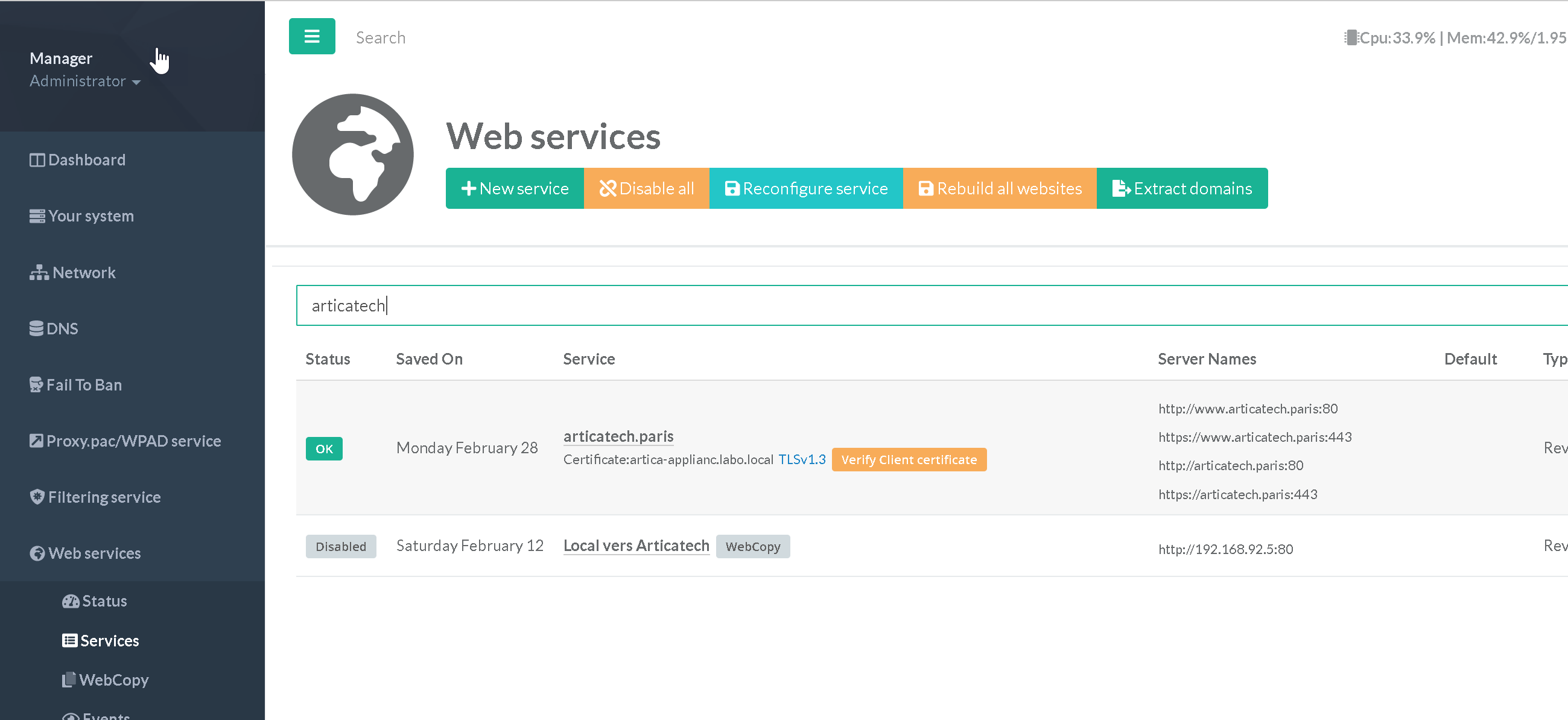
Task: Click the Fail To Ban icon
Action: pyautogui.click(x=37, y=385)
